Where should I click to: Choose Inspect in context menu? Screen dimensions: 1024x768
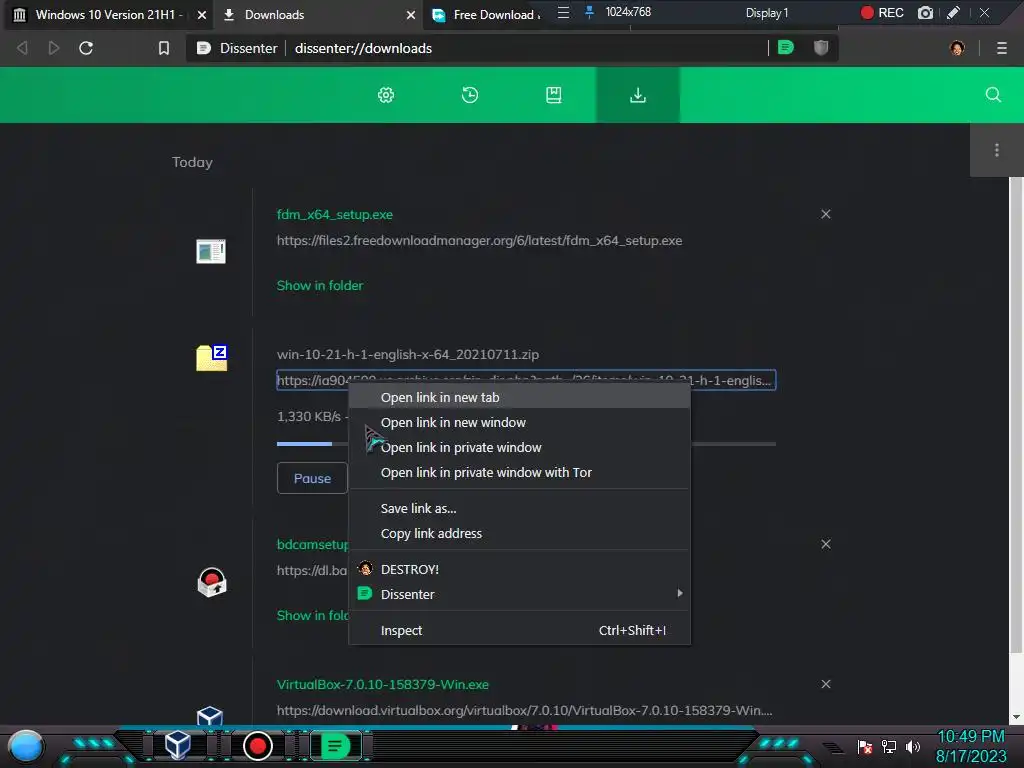click(520, 630)
